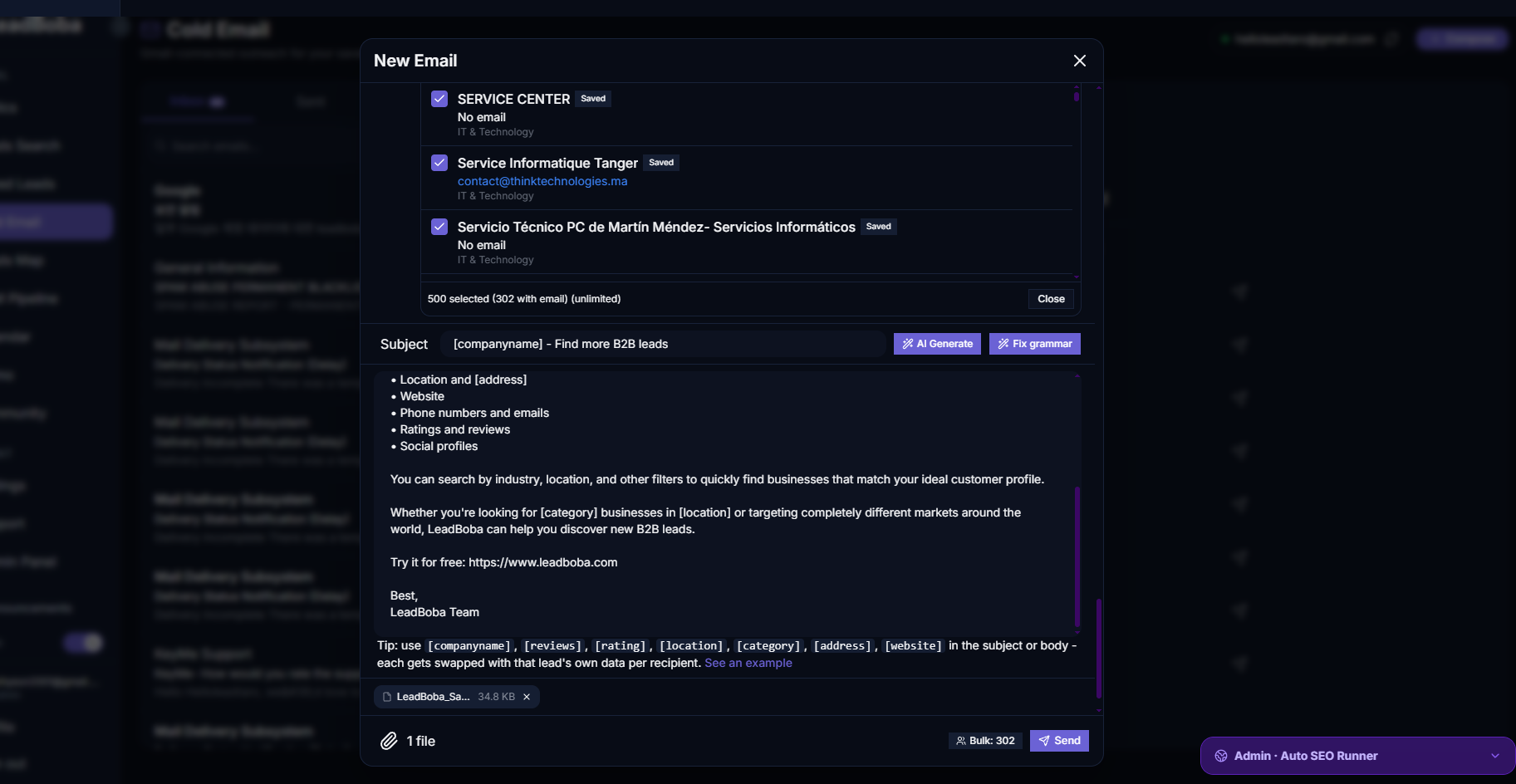Click Close button in lead selection list

[1051, 299]
